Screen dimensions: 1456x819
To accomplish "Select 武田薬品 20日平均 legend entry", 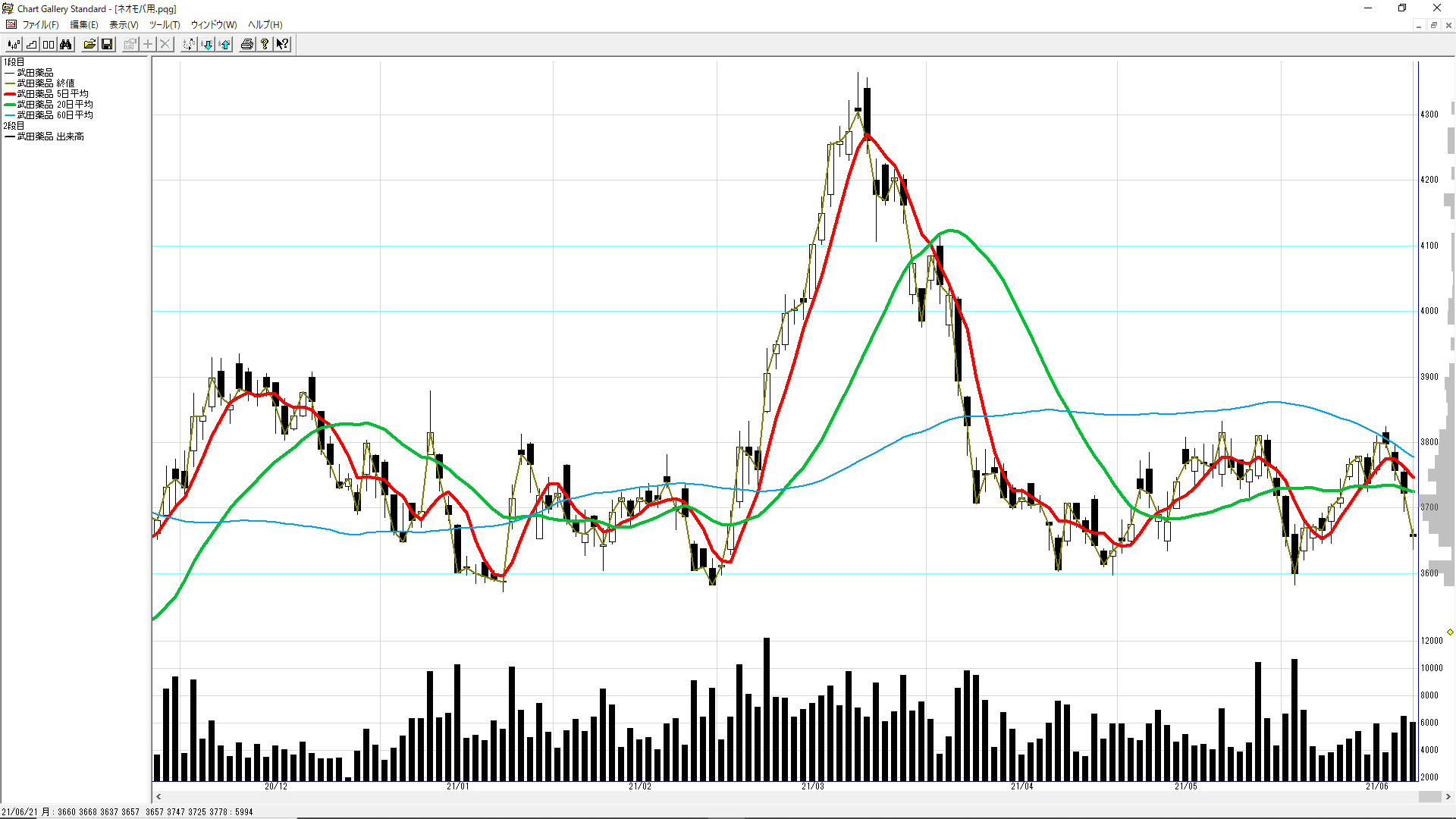I will (55, 105).
